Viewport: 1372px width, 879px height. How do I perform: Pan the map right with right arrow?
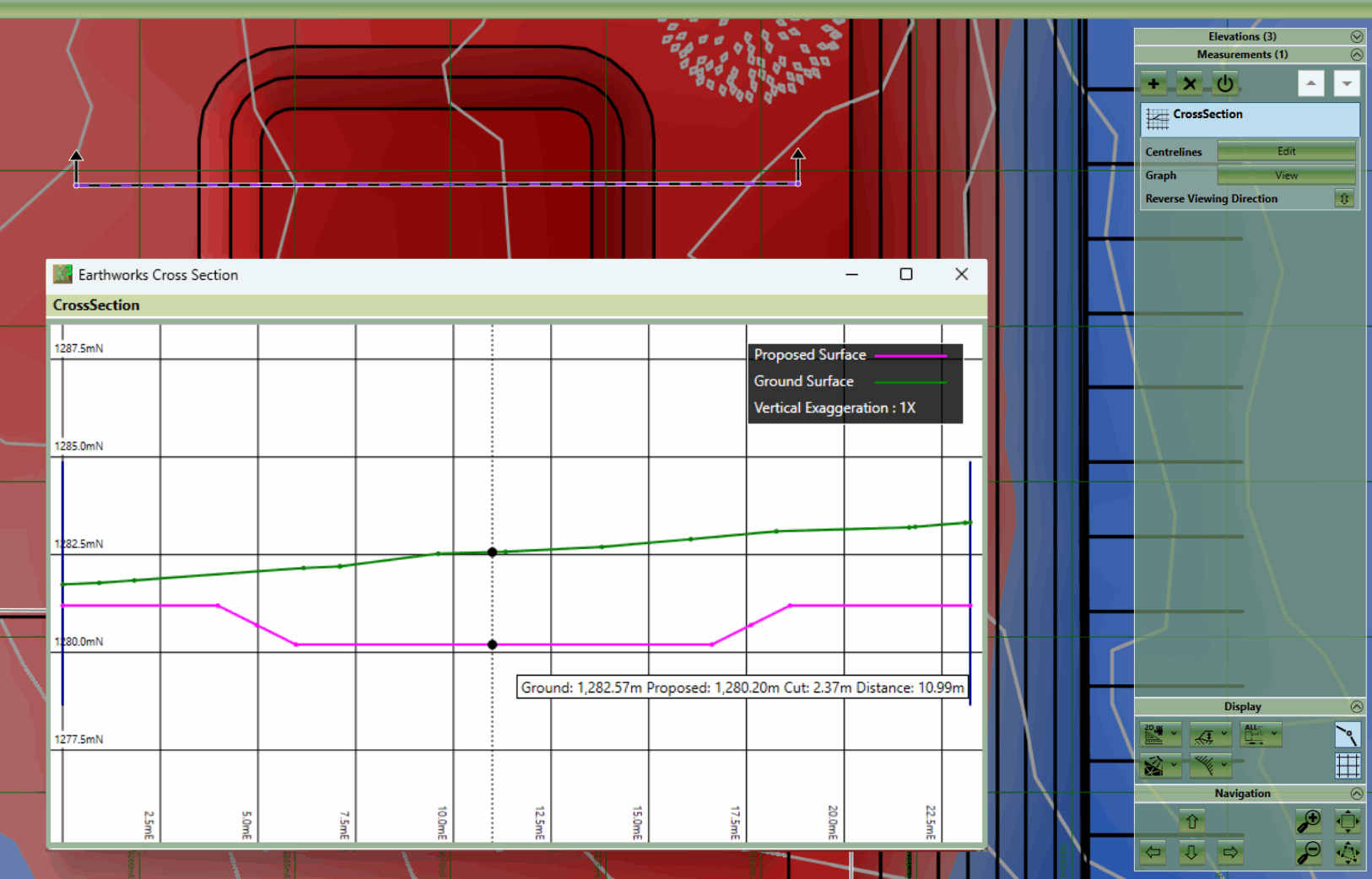(x=1230, y=853)
